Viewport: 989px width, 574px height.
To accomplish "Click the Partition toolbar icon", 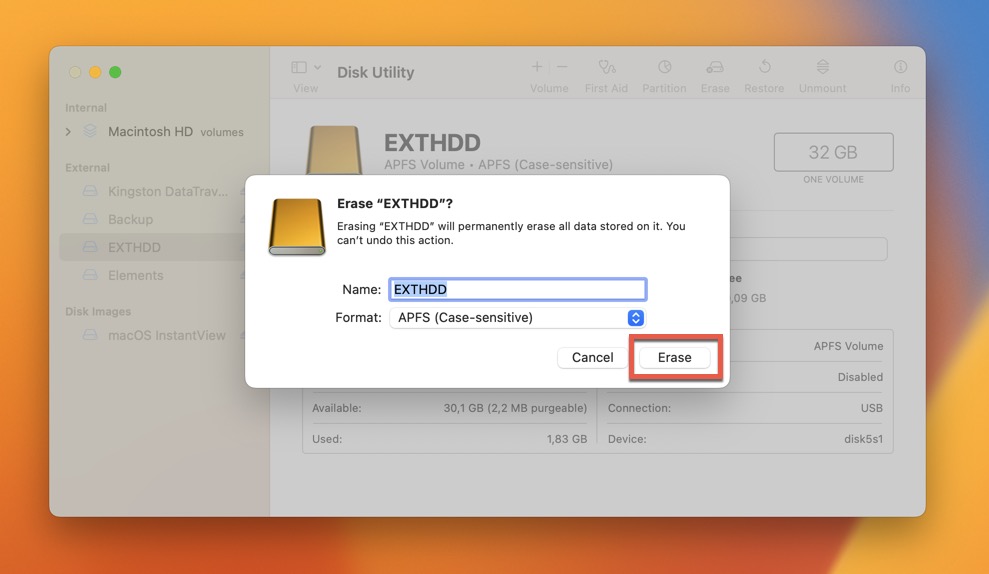I will pyautogui.click(x=664, y=68).
